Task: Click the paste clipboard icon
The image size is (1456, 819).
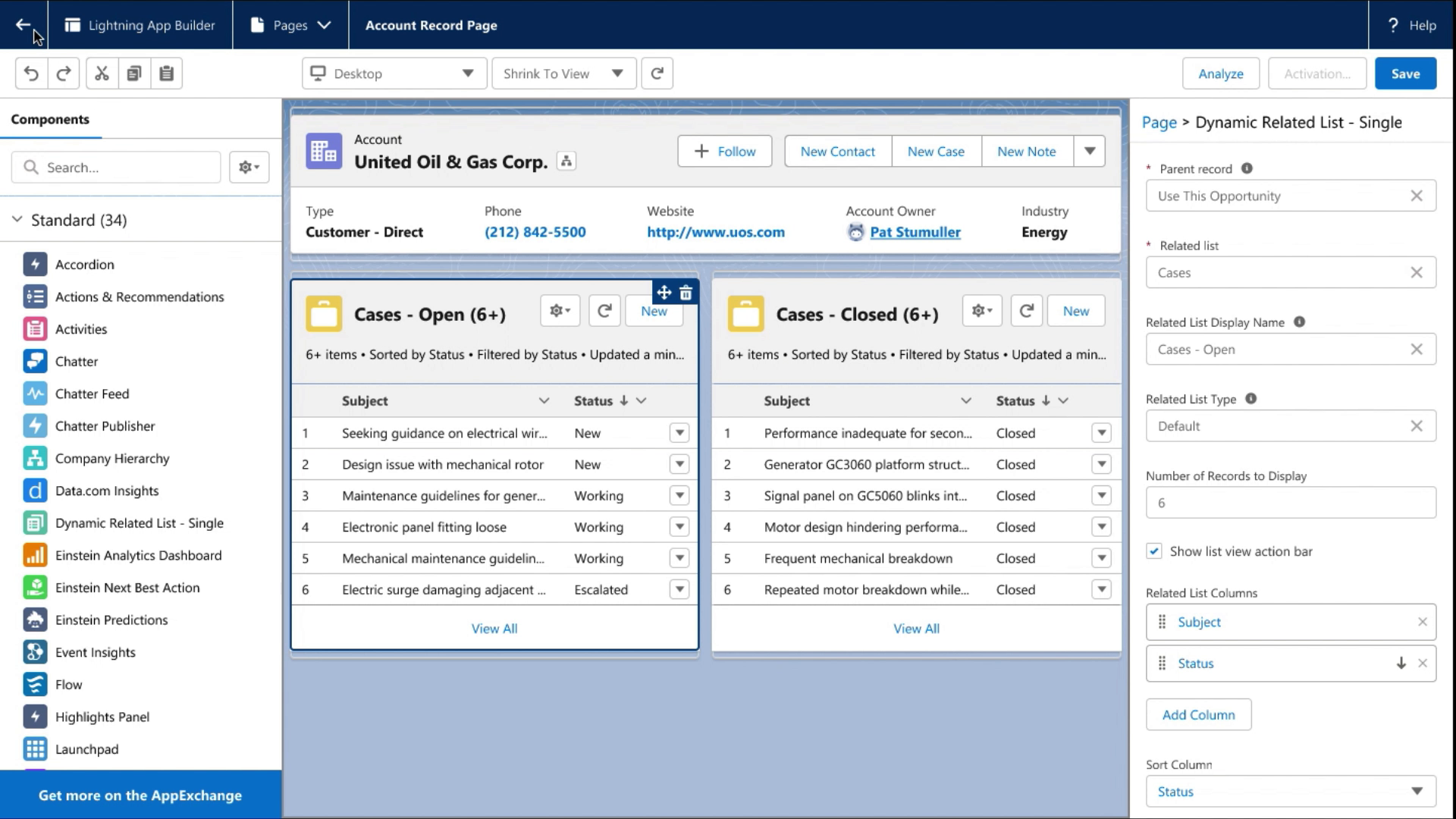Action: pyautogui.click(x=166, y=74)
